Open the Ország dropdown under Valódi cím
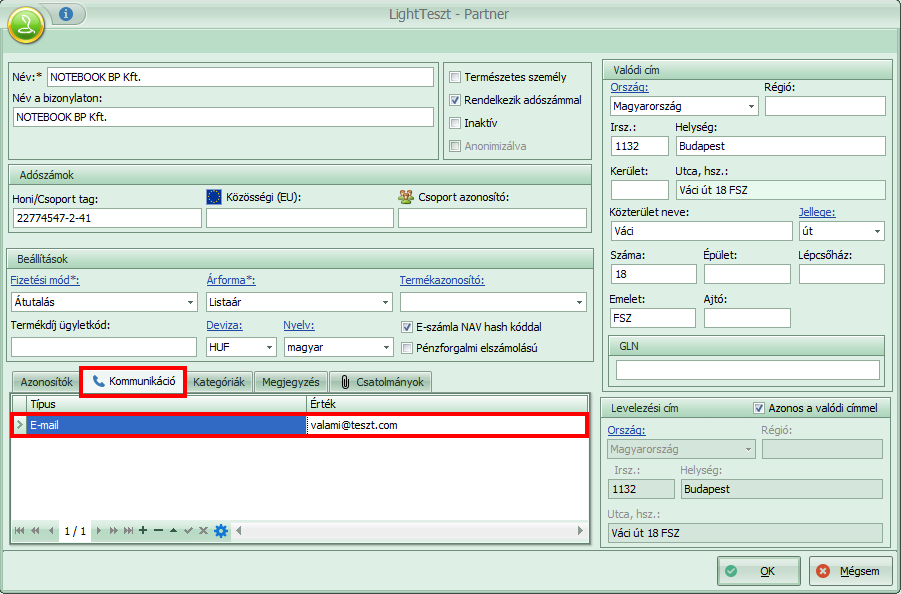This screenshot has height=594, width=901. (751, 106)
